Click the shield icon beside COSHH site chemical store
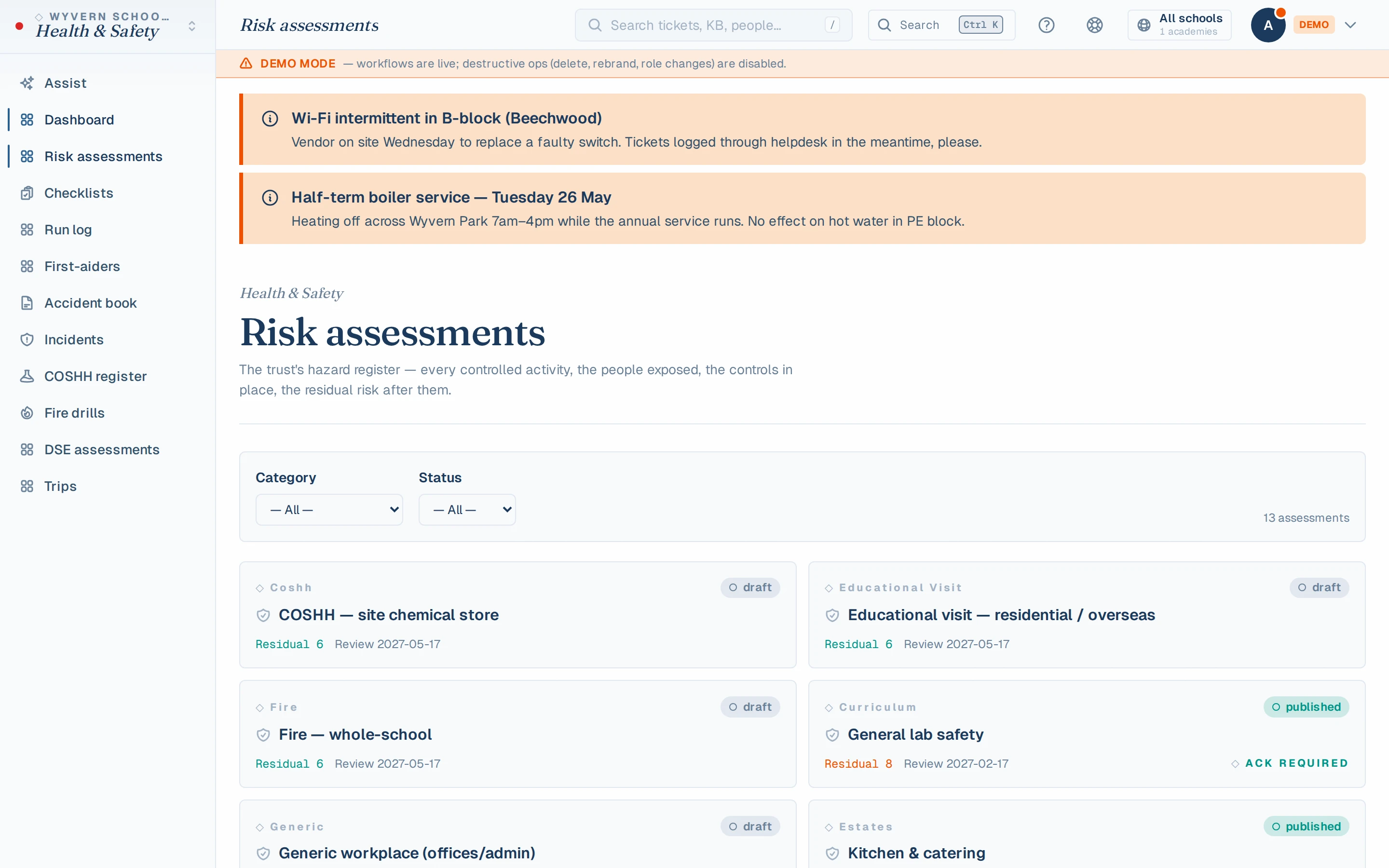The height and width of the screenshot is (868, 1389). (x=263, y=615)
